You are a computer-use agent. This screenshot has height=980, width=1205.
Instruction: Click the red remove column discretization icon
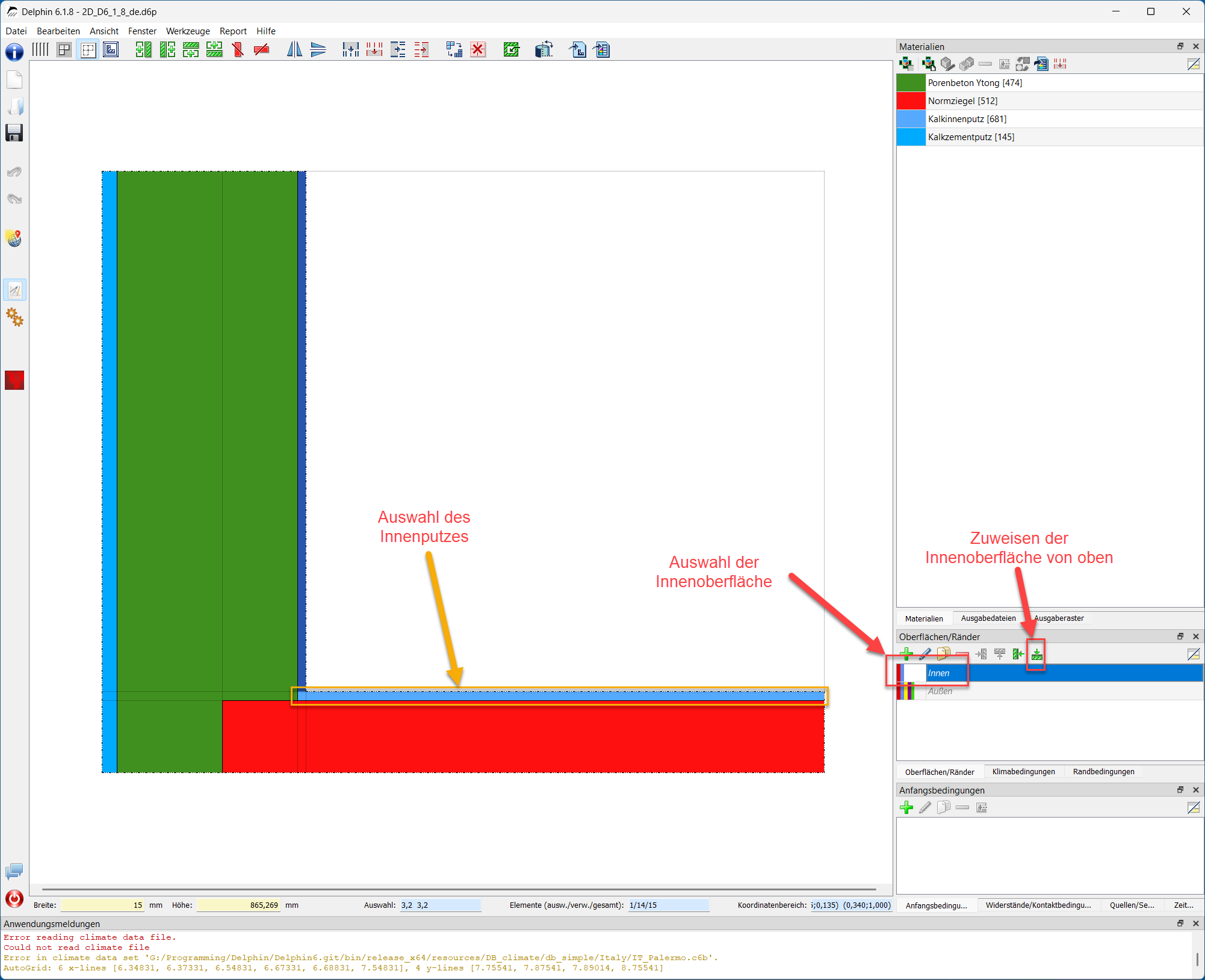[374, 49]
